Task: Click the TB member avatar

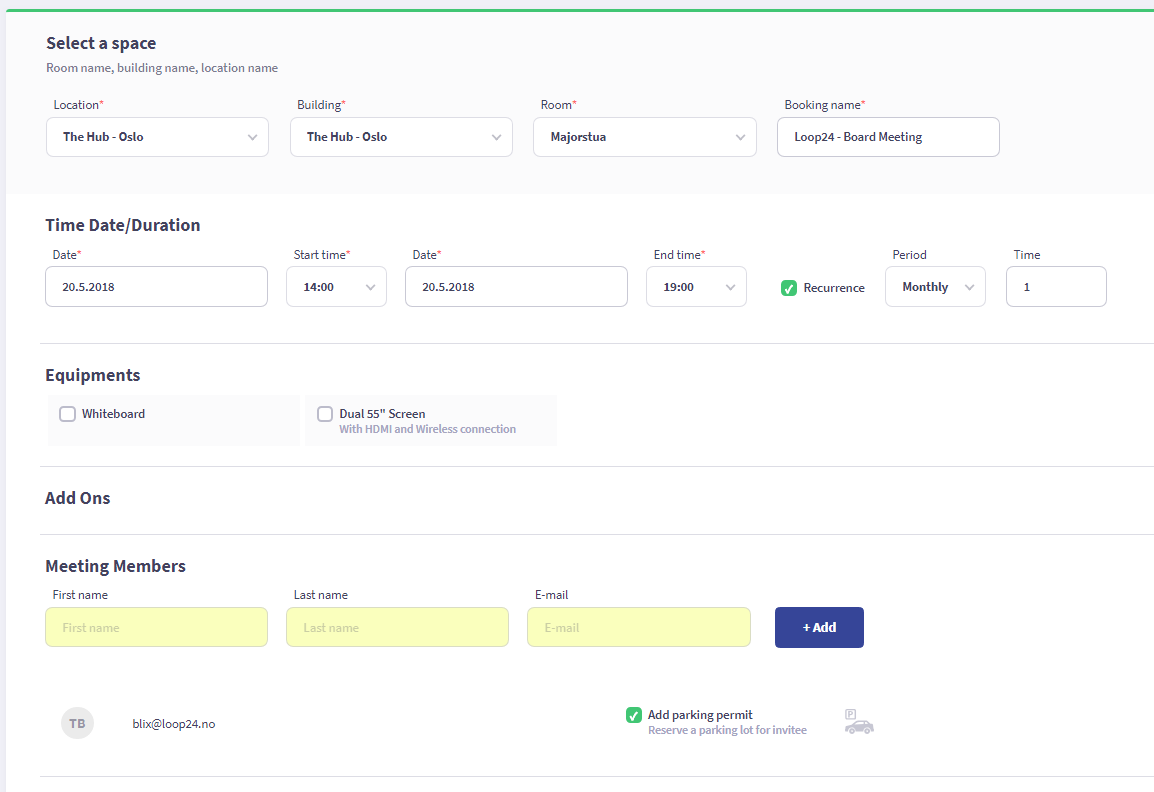Action: coord(77,723)
